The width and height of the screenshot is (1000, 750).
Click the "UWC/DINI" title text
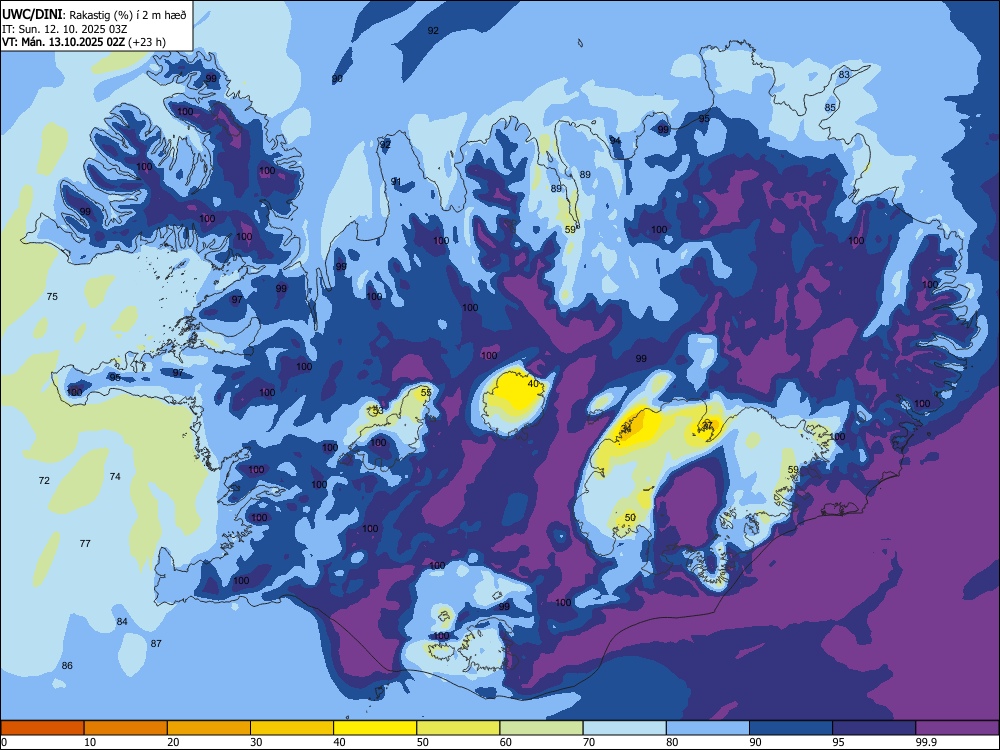[33, 14]
